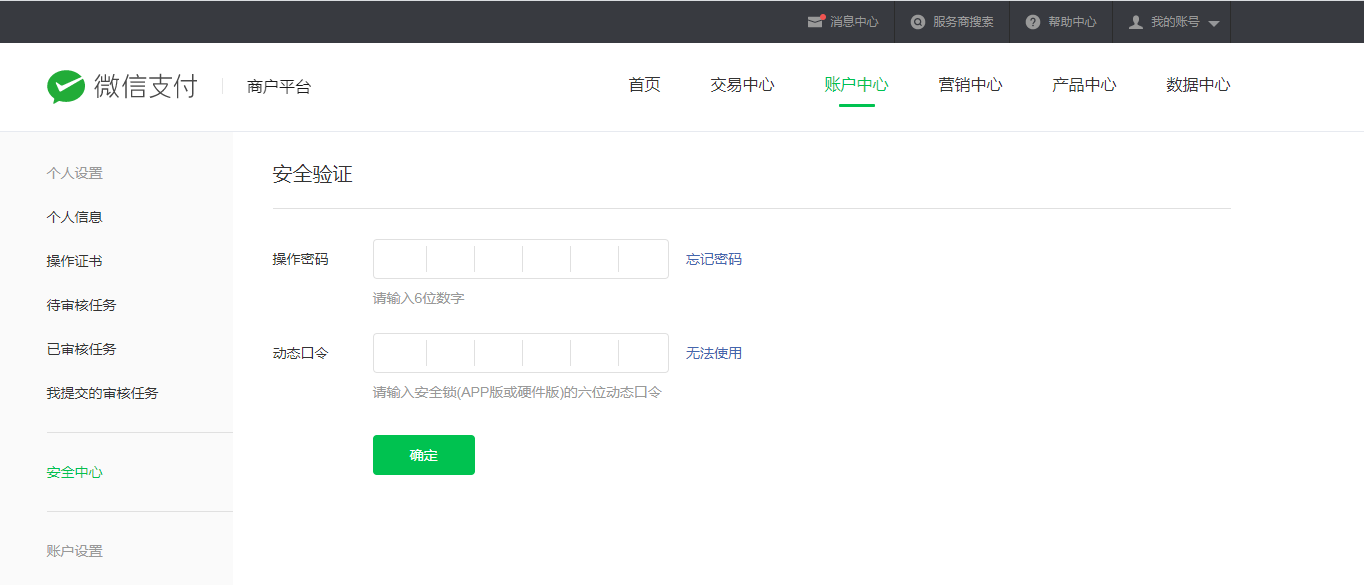Click the 无法使用 link
Viewport: 1364px width, 585px height.
pos(714,353)
